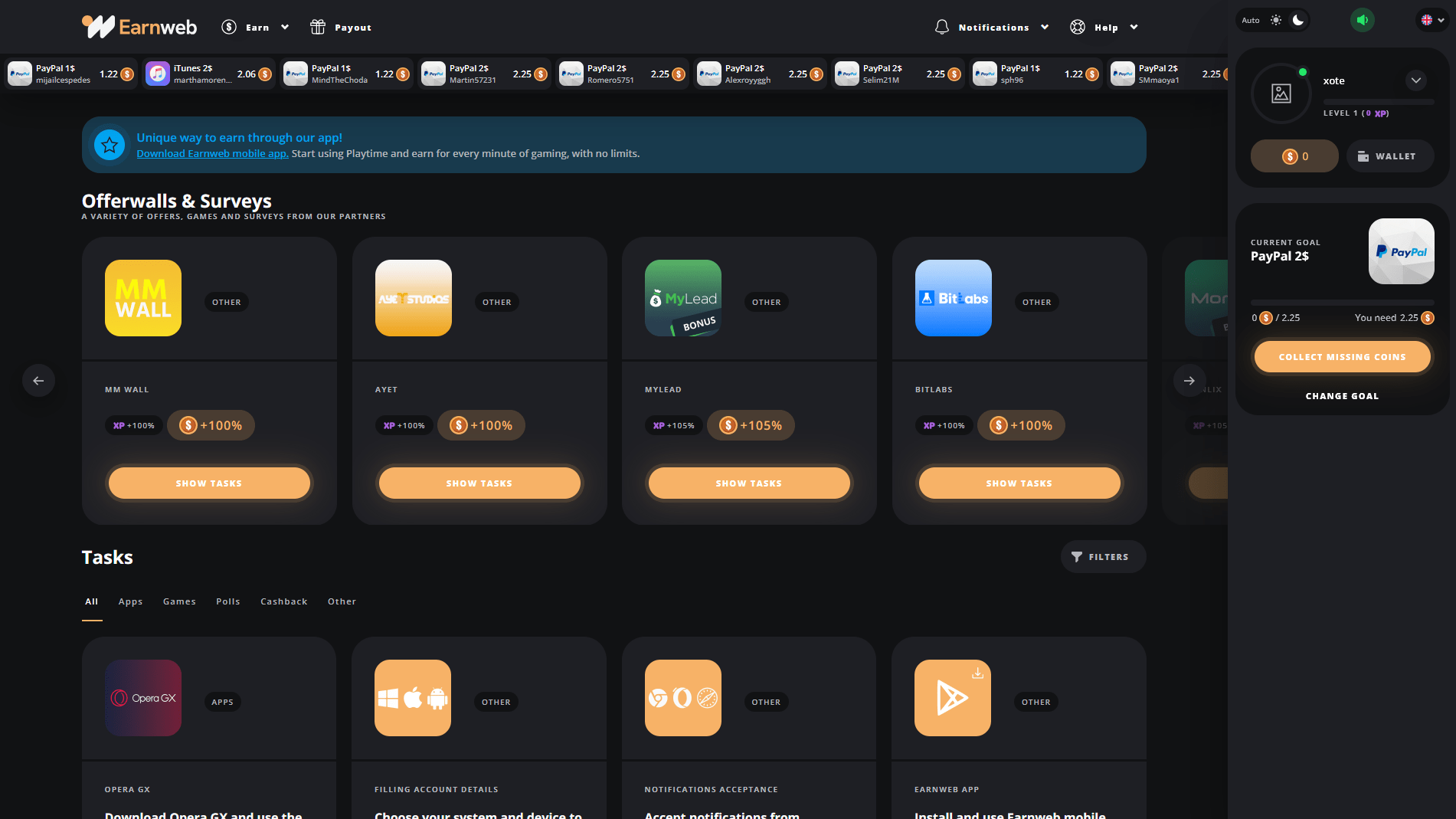The image size is (1456, 819).
Task: Click the PayPal goal thumbnail
Action: (x=1402, y=251)
